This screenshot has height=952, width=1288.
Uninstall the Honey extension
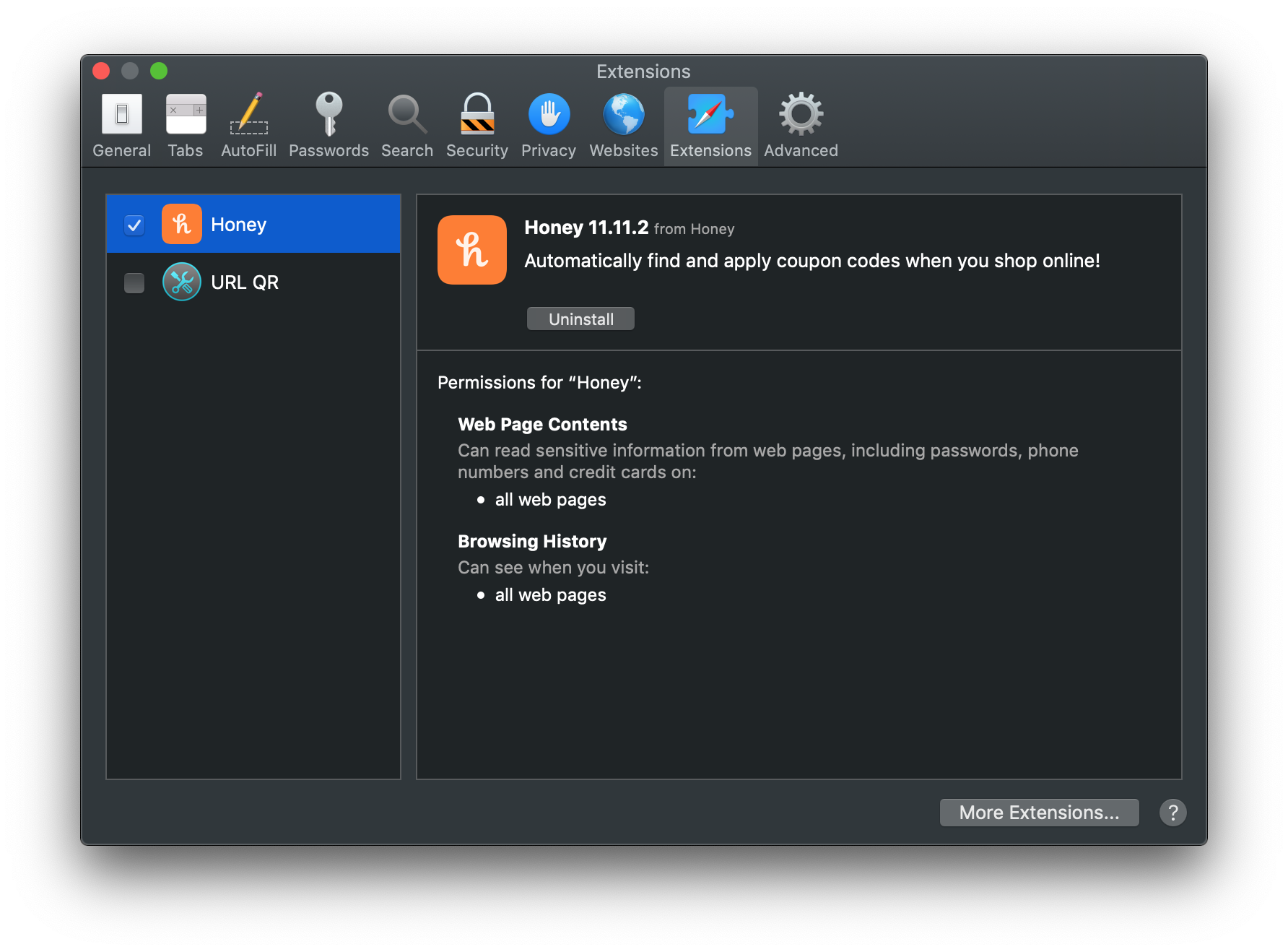click(x=580, y=319)
